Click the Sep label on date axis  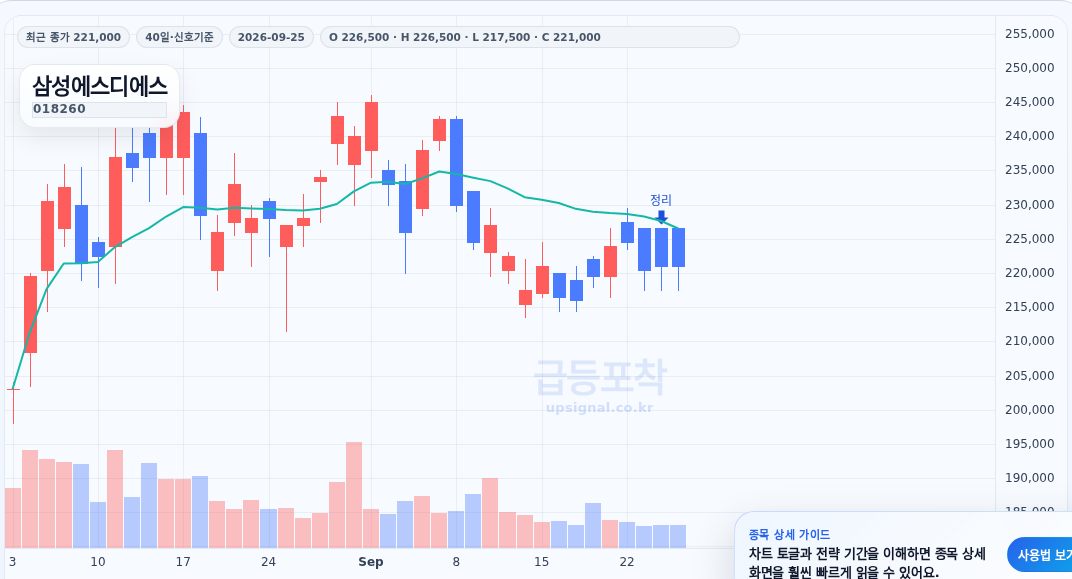(371, 562)
